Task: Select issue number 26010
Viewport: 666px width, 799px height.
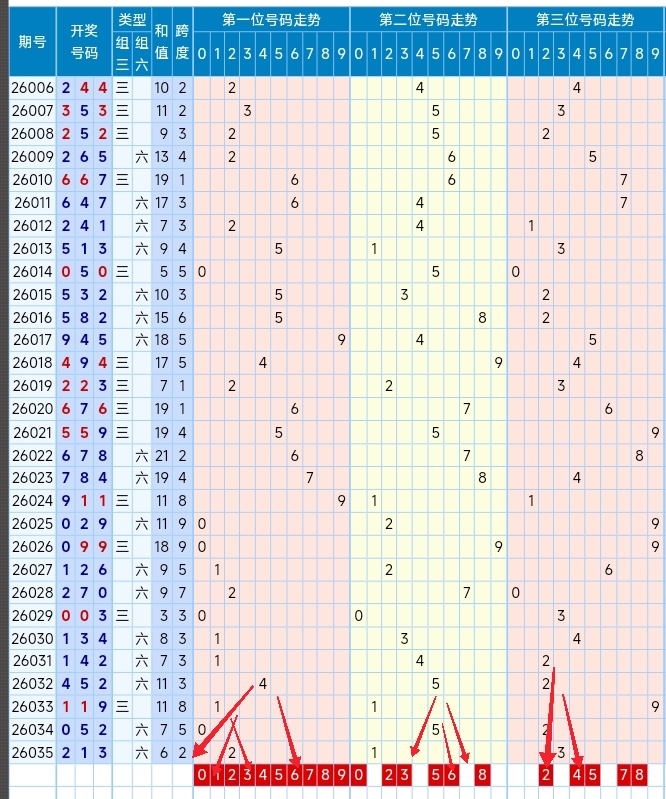Action: coord(33,180)
